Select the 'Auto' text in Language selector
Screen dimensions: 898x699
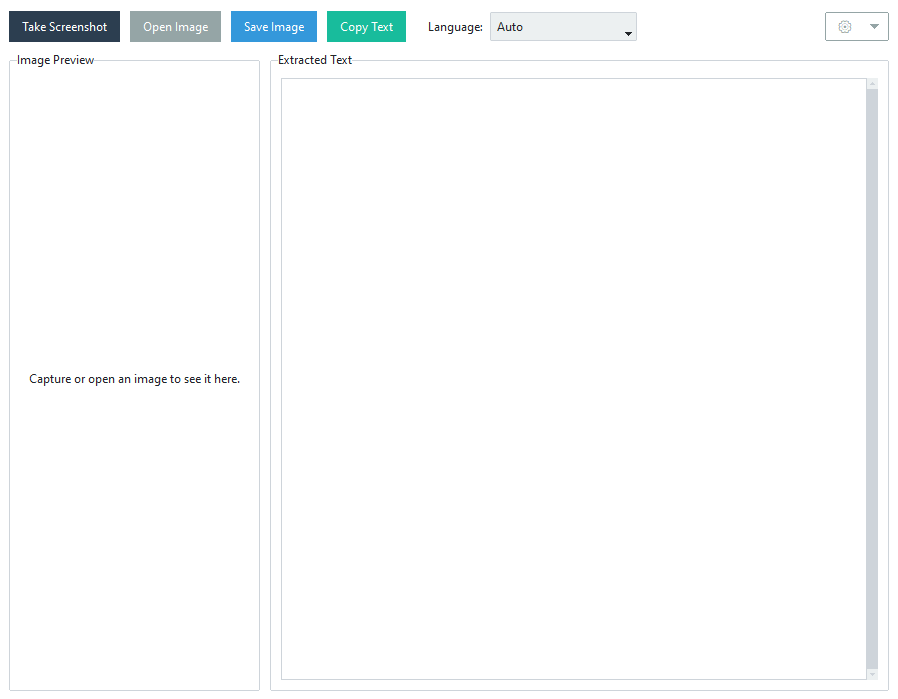click(x=510, y=27)
